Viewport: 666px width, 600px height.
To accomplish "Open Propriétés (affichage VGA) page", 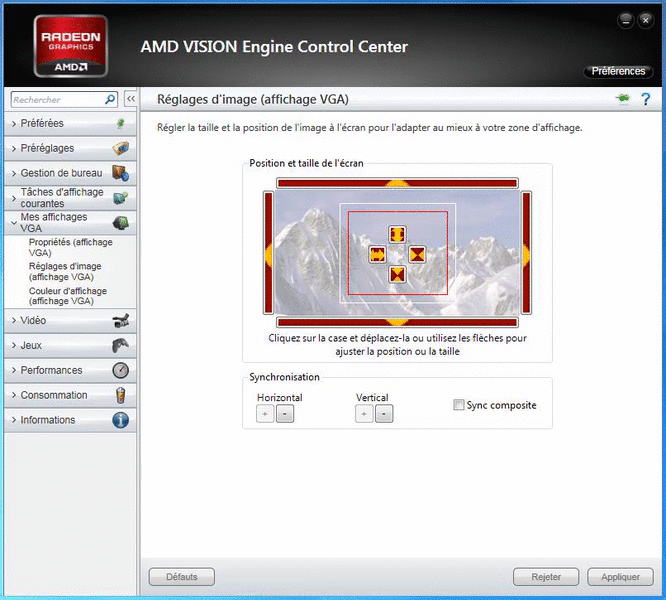I will point(71,247).
